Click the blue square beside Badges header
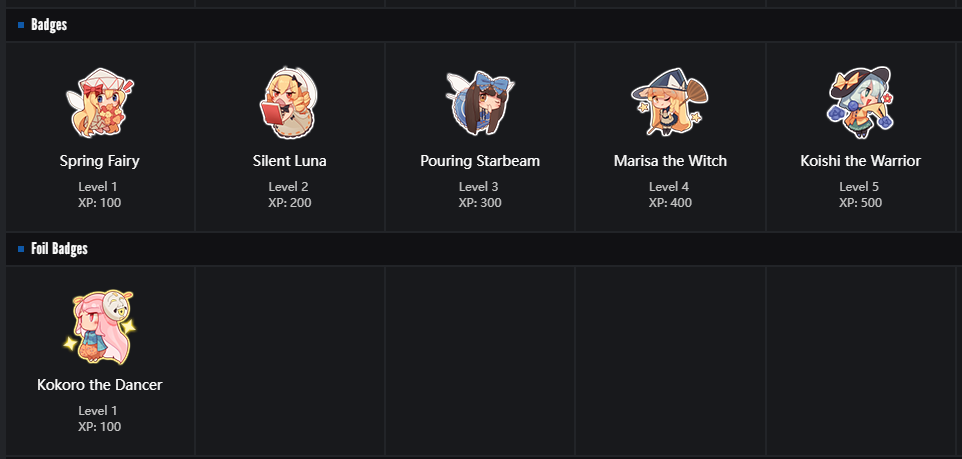The image size is (962, 459). coord(21,25)
